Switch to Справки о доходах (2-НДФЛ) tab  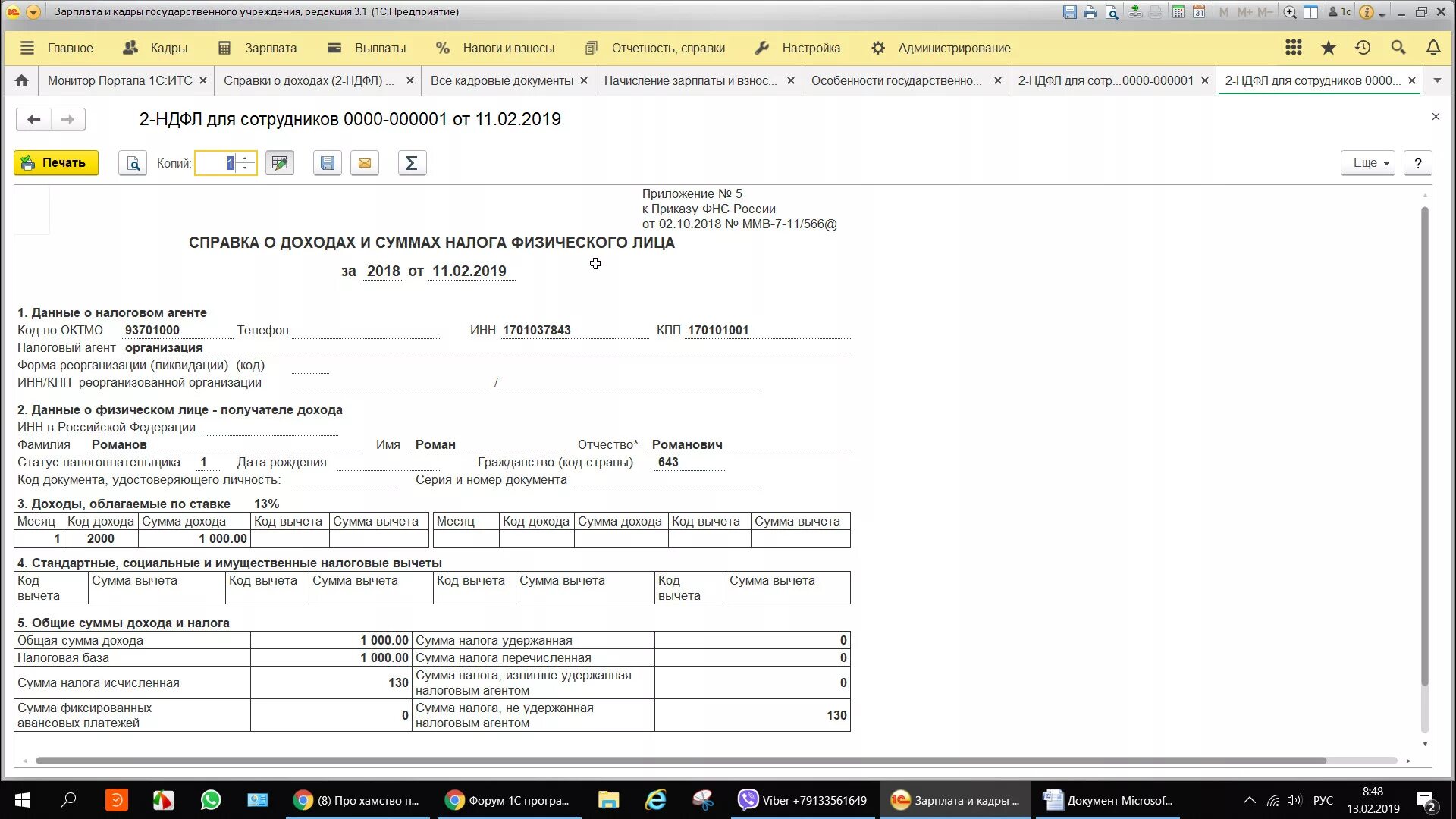coord(309,80)
